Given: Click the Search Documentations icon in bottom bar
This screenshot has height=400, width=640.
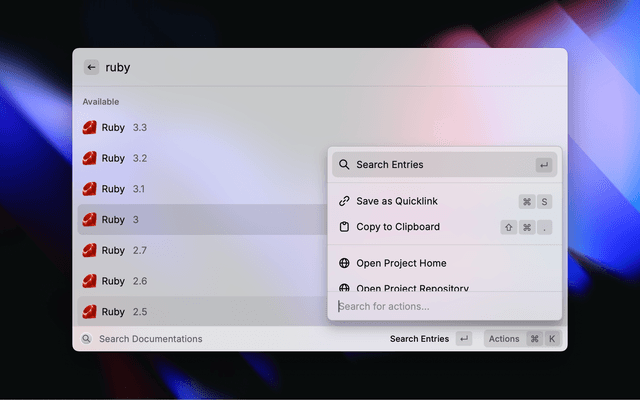Looking at the screenshot, I should 87,339.
